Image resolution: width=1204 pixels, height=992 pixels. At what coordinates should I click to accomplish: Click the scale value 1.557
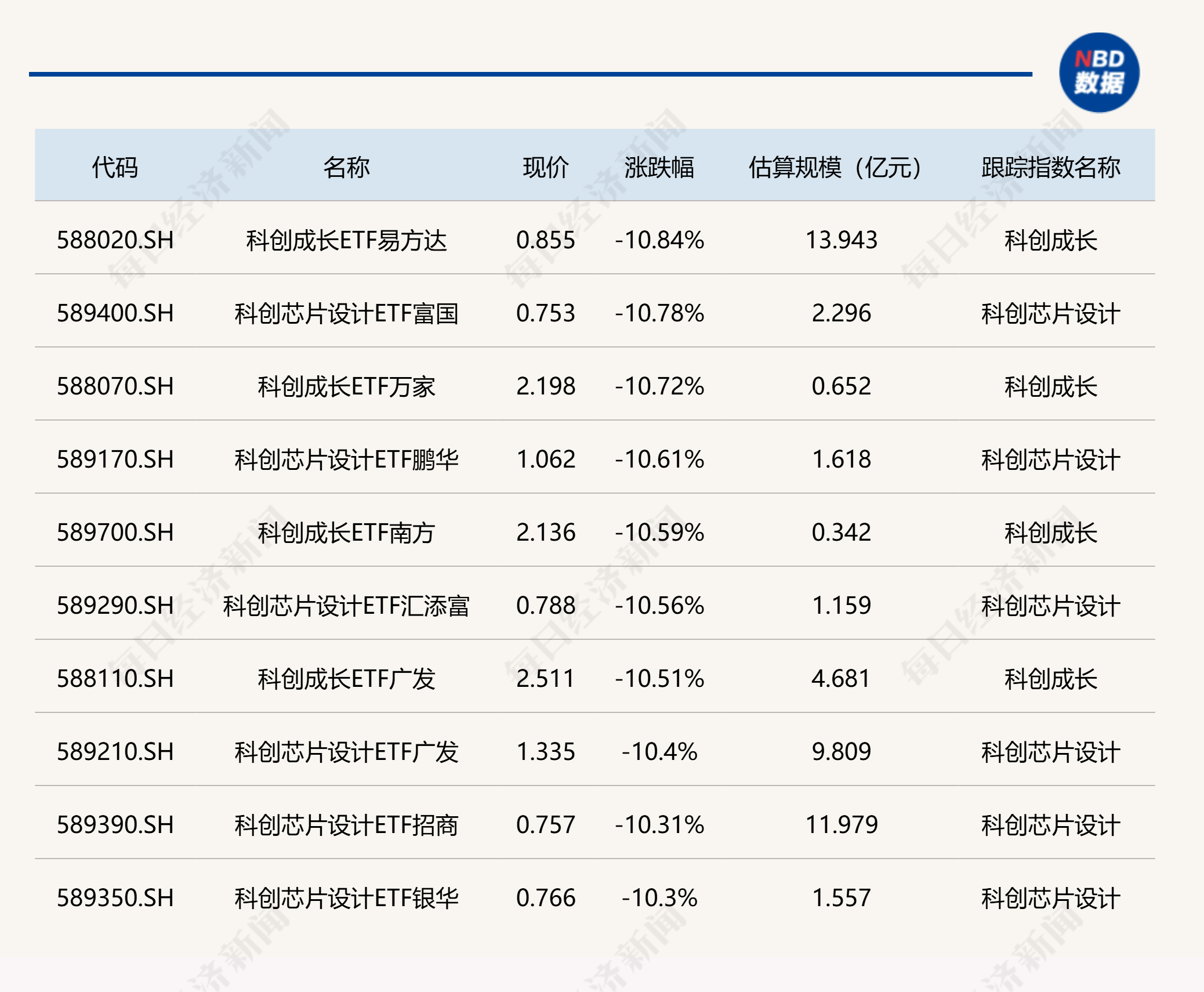pos(842,898)
